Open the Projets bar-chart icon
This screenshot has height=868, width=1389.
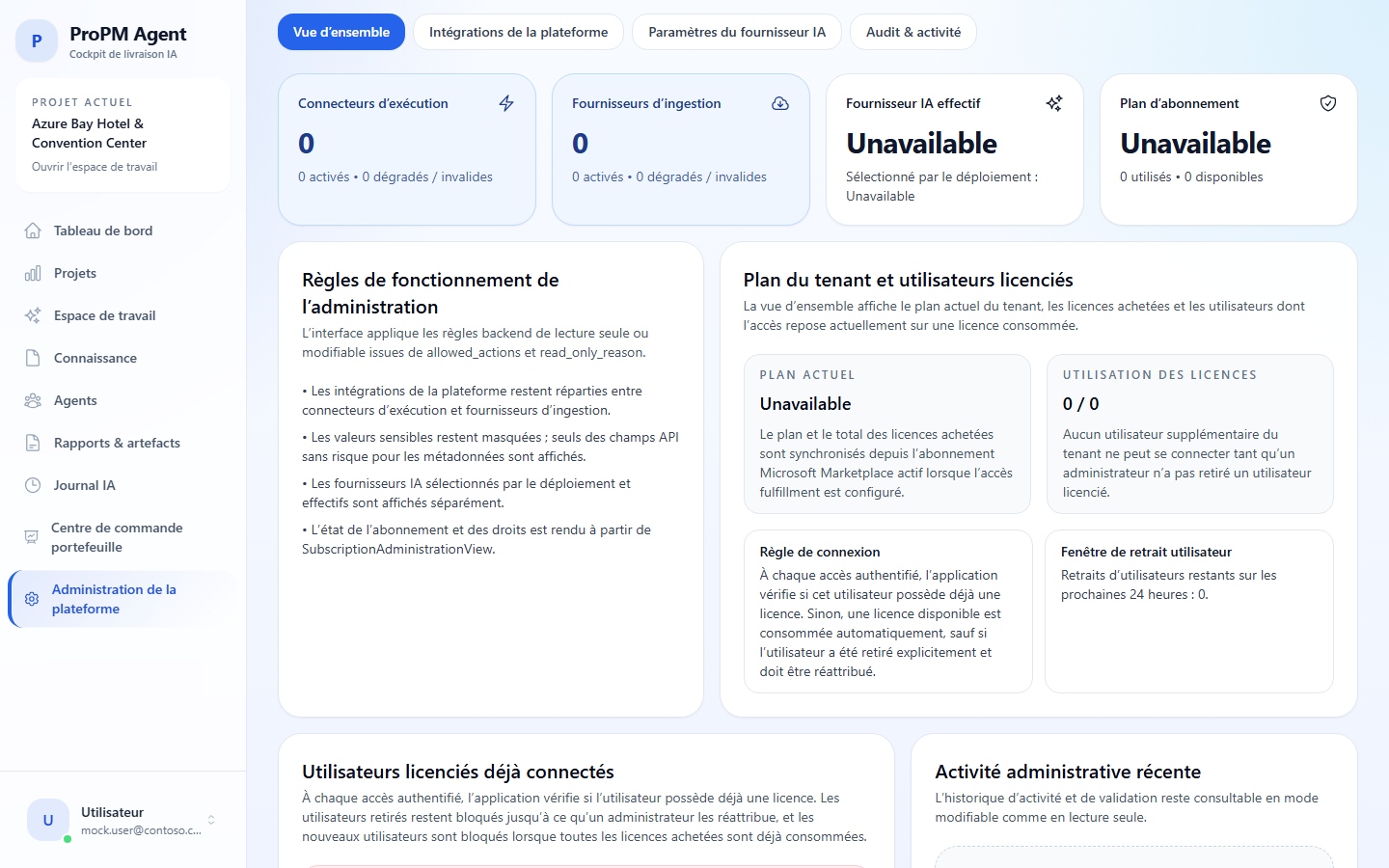point(33,273)
